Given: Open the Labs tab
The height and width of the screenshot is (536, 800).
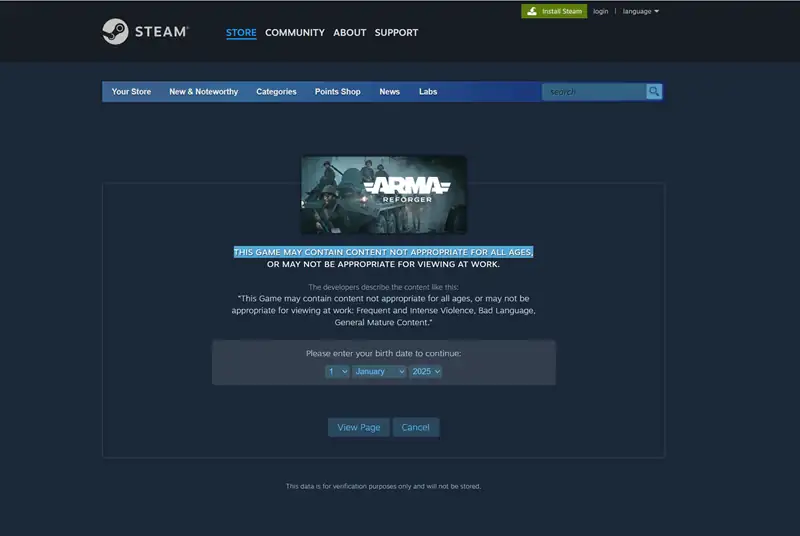Looking at the screenshot, I should (428, 92).
